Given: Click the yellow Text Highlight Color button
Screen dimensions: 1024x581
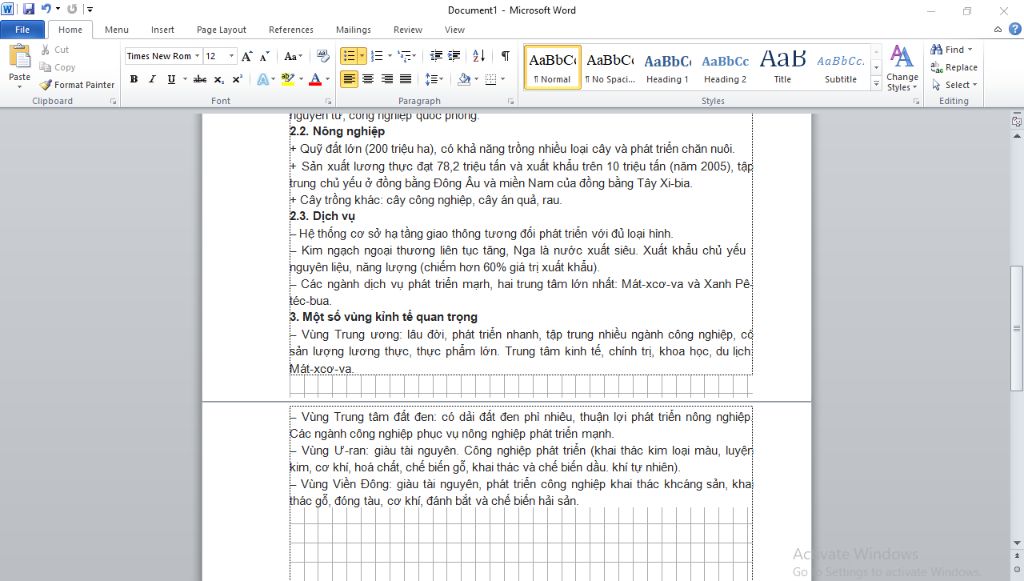Looking at the screenshot, I should coord(287,79).
